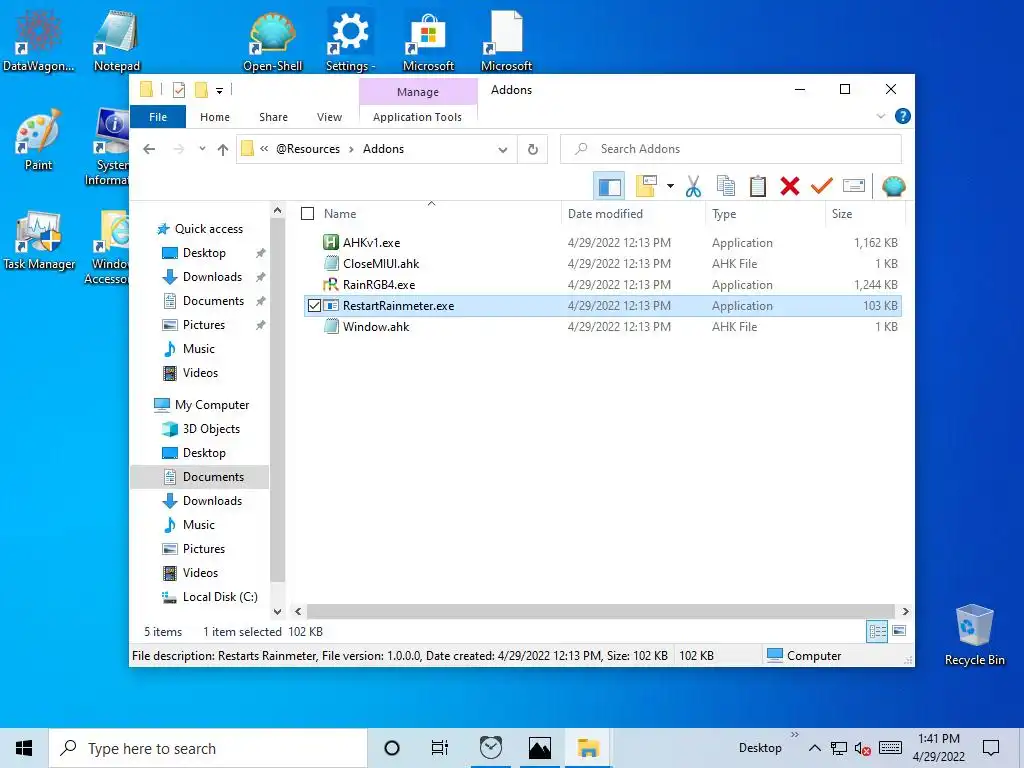
Task: Click the taskbar search box
Action: 208,748
